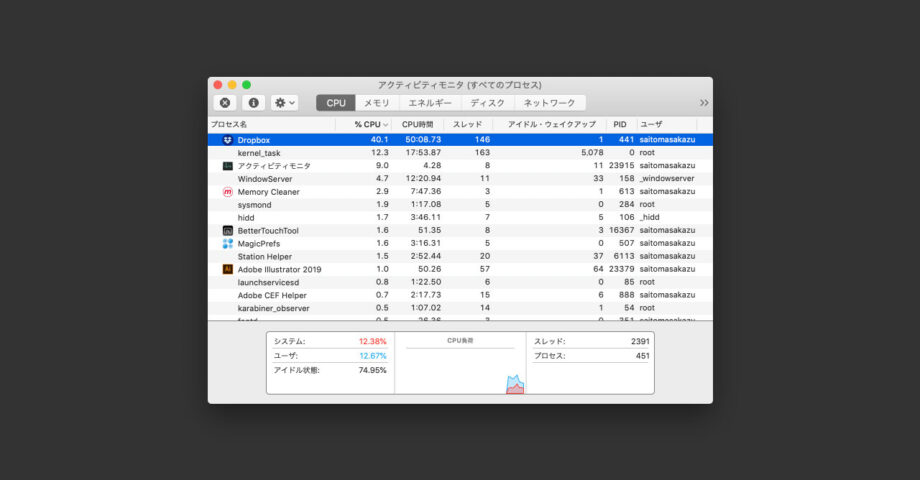Image resolution: width=920 pixels, height=480 pixels.
Task: Select the WindowServer process row
Action: [400, 179]
